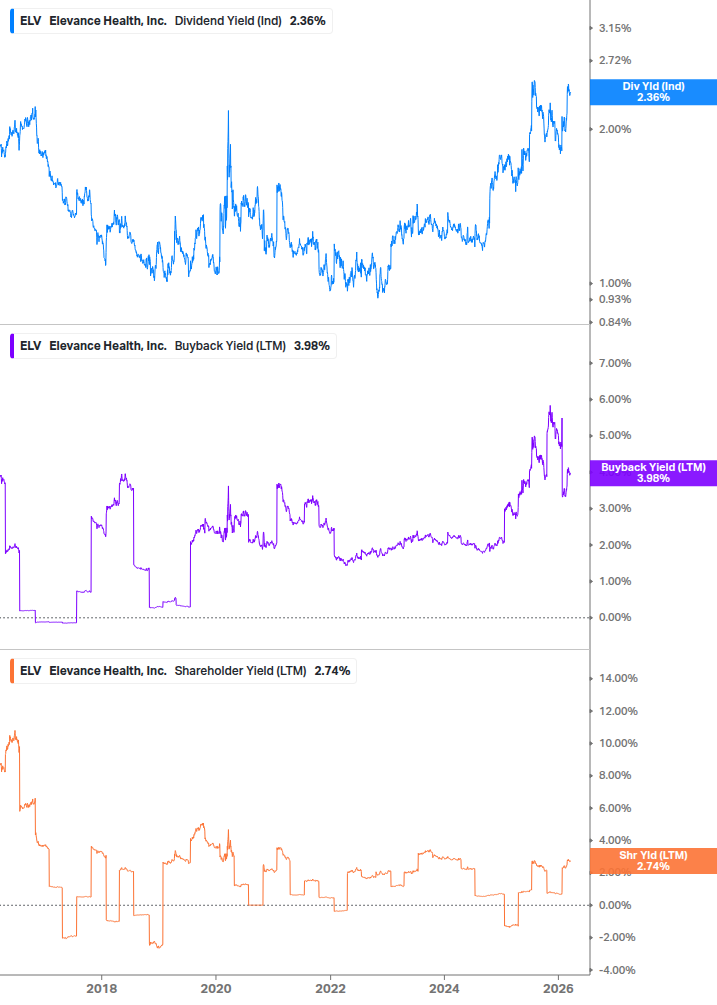Click the purple color bar in Buyback Yield legend
Screen dimensions: 717x1005
(x=12, y=345)
